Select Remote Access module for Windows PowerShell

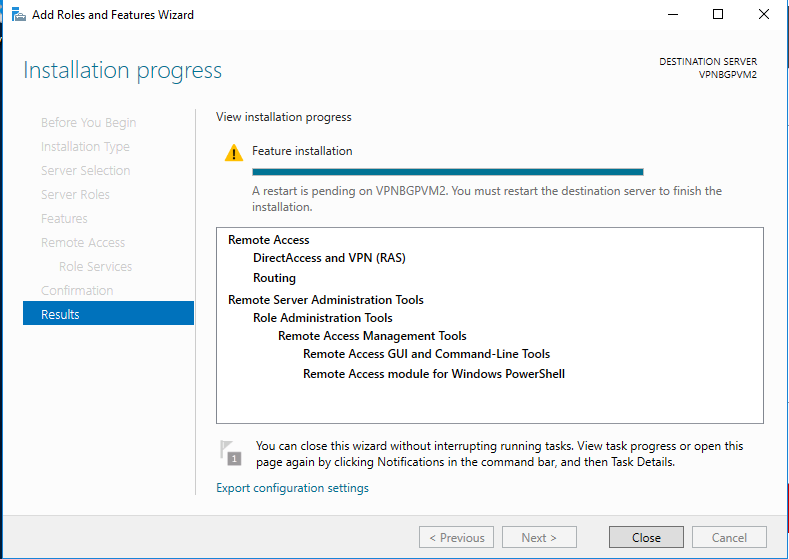(x=434, y=374)
